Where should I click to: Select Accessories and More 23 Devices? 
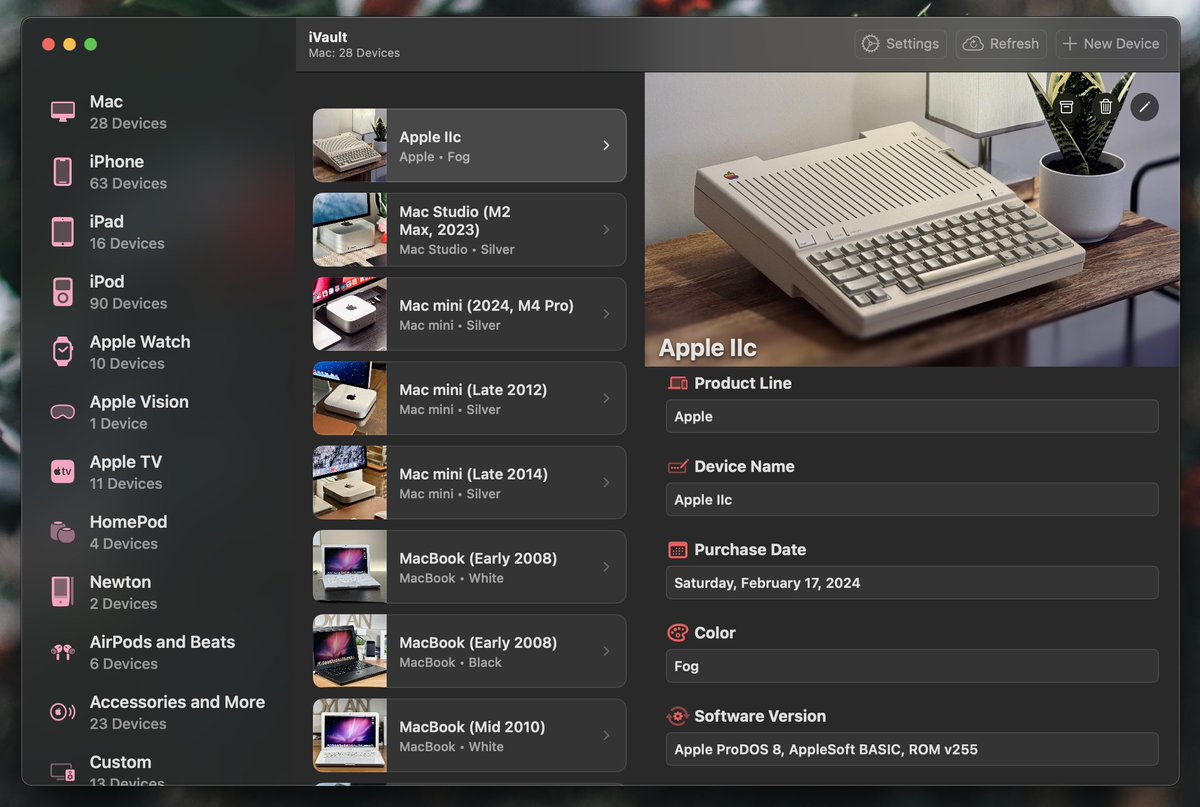160,712
